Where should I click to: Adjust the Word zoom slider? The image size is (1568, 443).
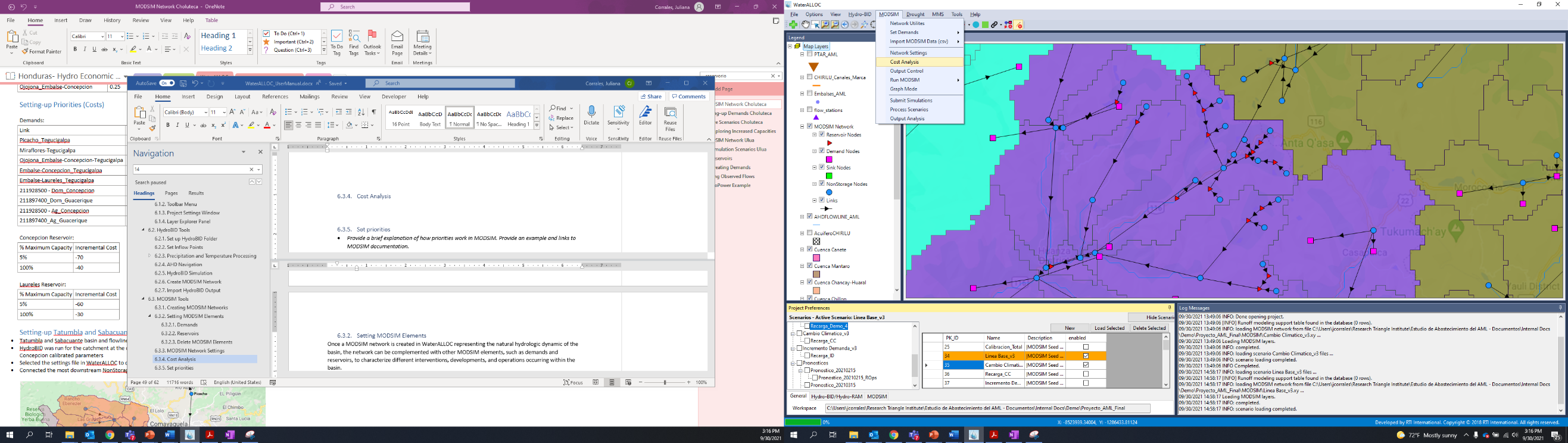click(665, 383)
